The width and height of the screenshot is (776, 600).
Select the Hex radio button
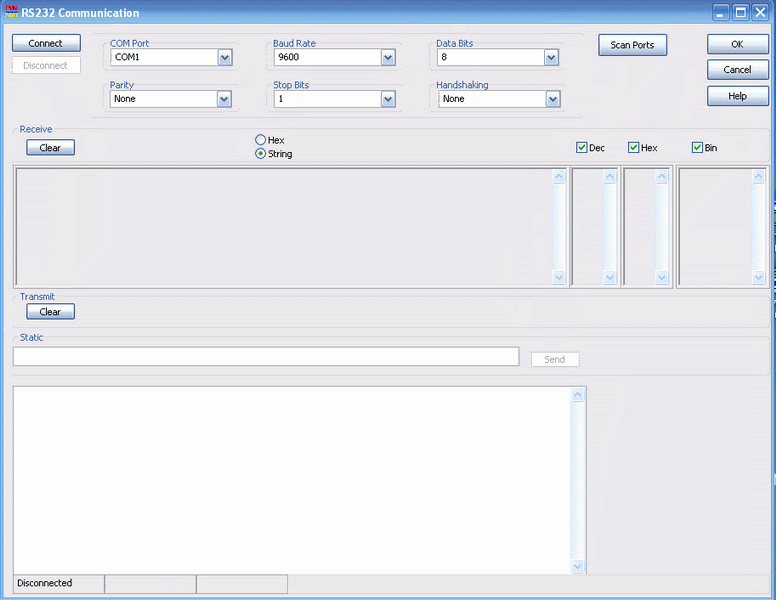tap(261, 140)
